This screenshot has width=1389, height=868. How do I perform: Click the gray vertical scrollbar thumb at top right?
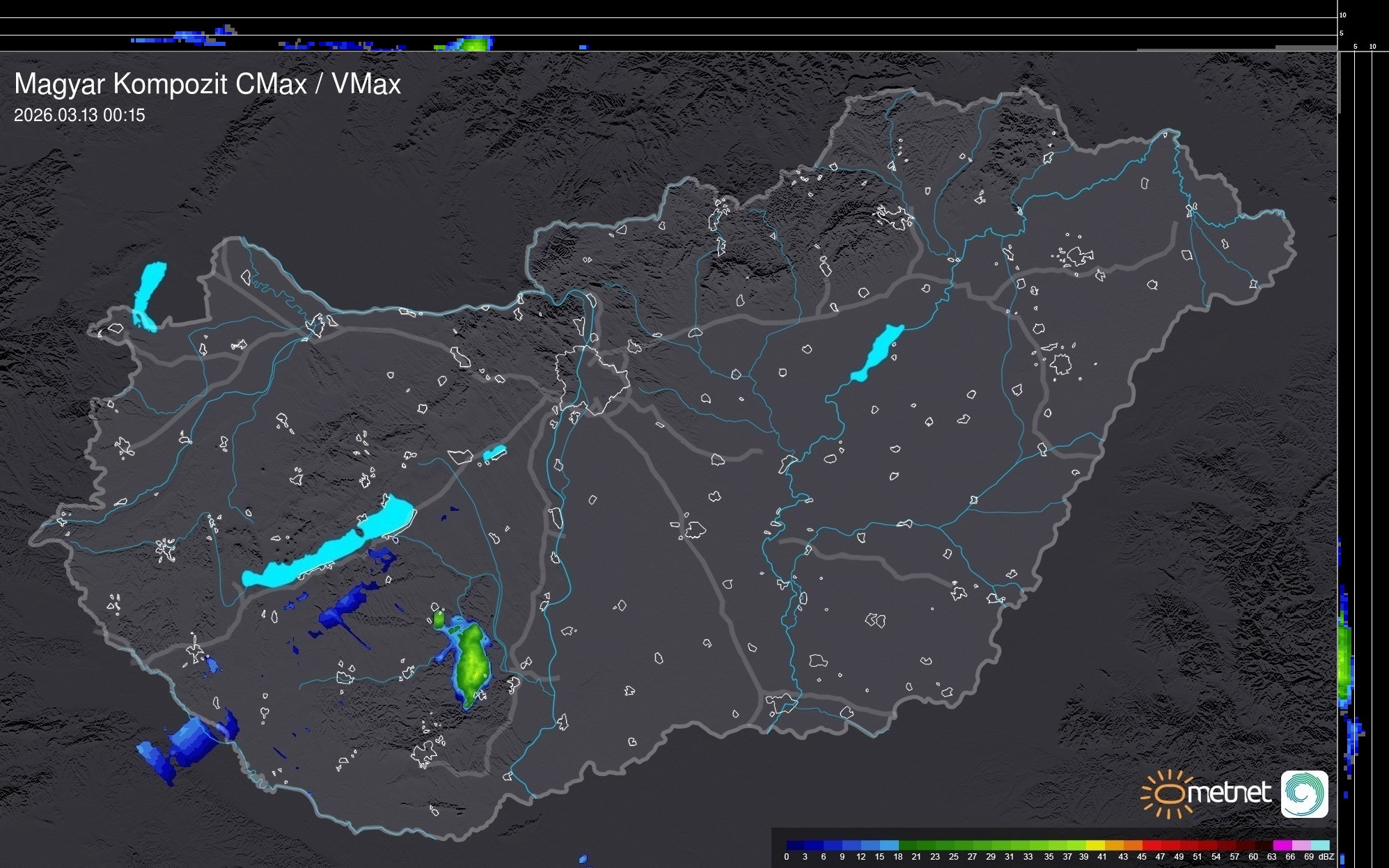point(1338,82)
